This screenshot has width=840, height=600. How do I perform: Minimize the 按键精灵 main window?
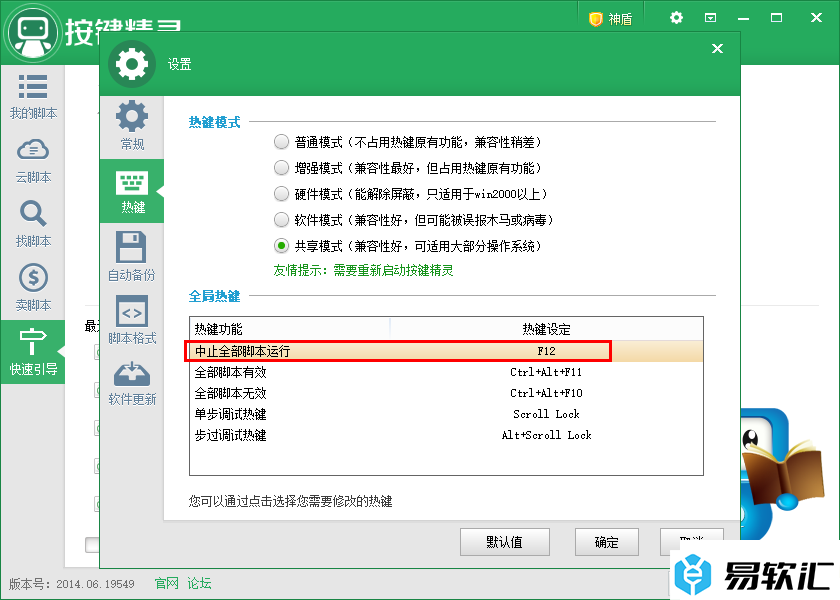coord(743,19)
